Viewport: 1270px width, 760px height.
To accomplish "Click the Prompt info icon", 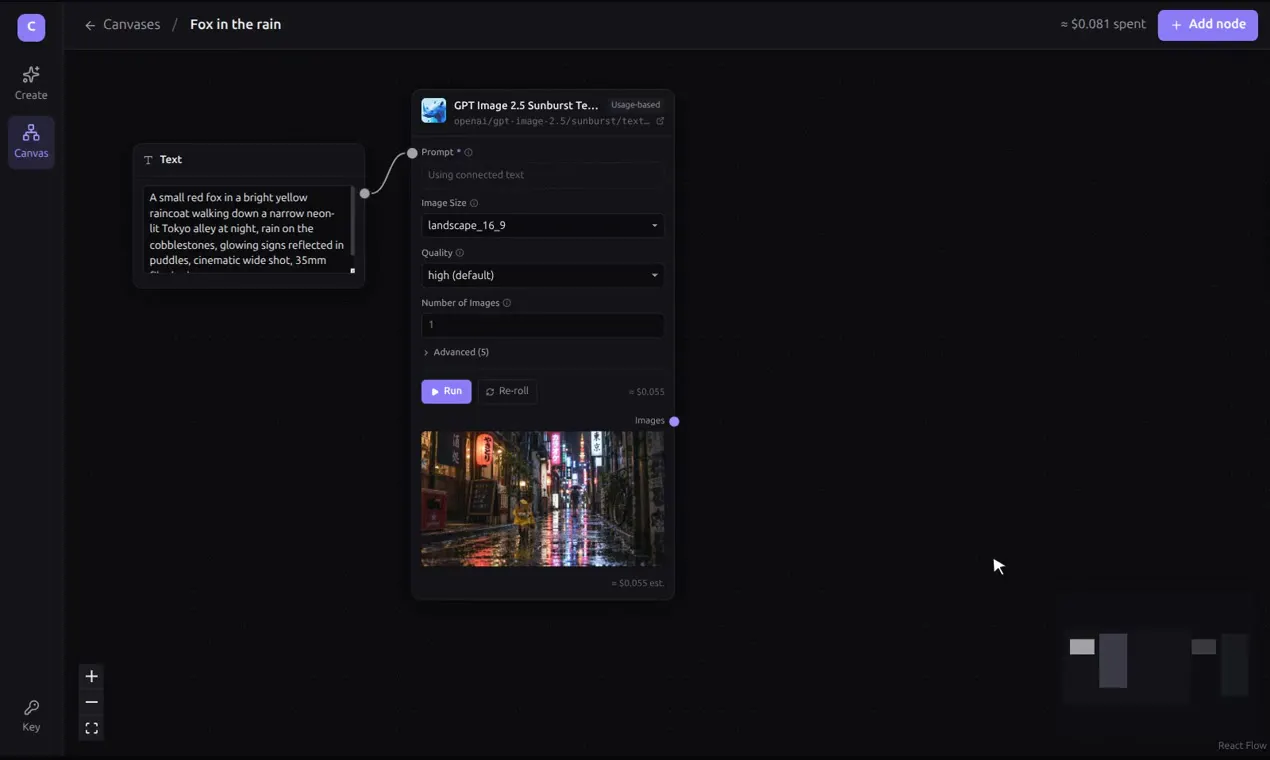I will pyautogui.click(x=469, y=153).
